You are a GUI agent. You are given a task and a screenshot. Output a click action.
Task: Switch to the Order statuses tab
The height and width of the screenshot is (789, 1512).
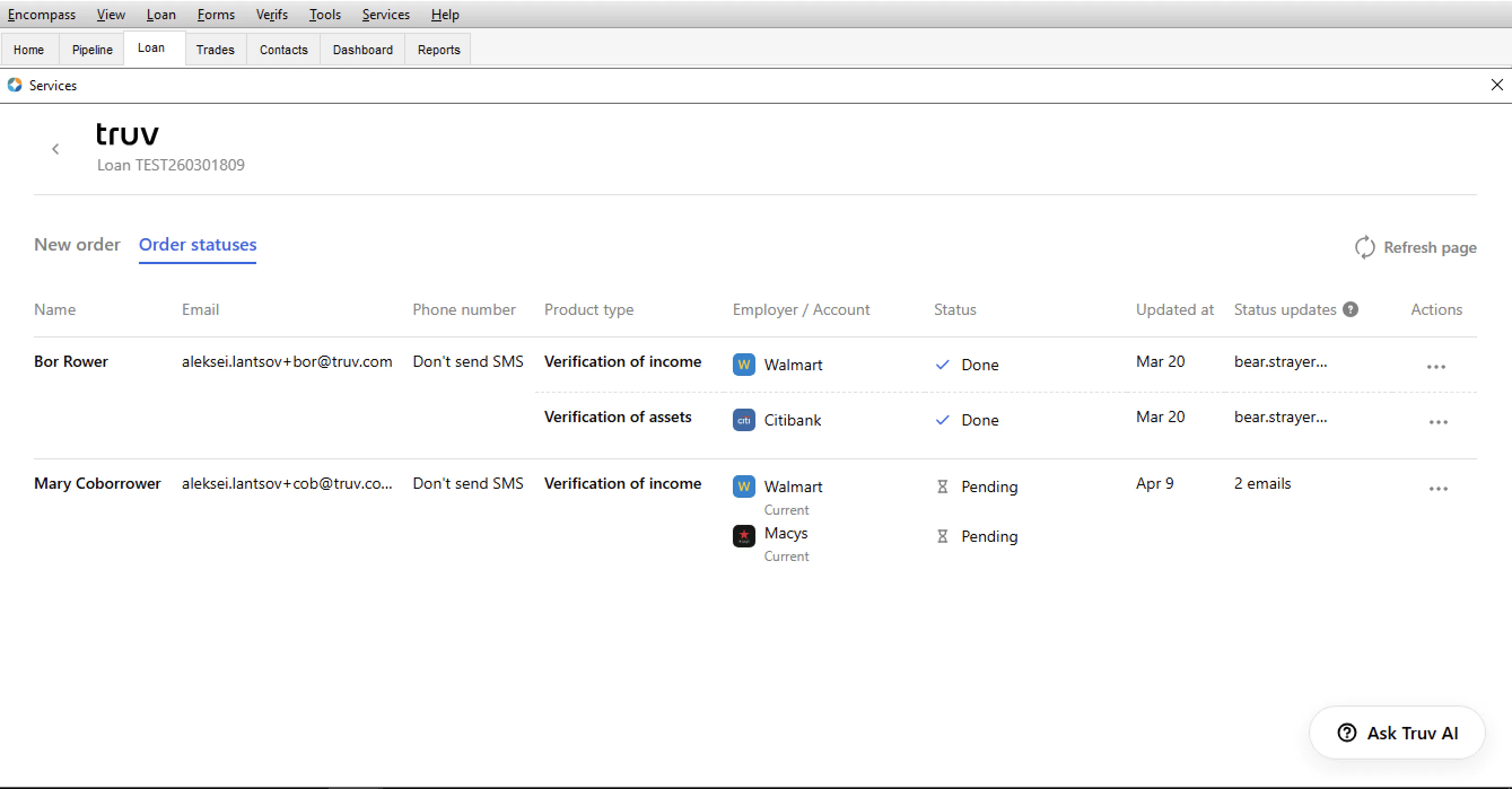pyautogui.click(x=197, y=244)
